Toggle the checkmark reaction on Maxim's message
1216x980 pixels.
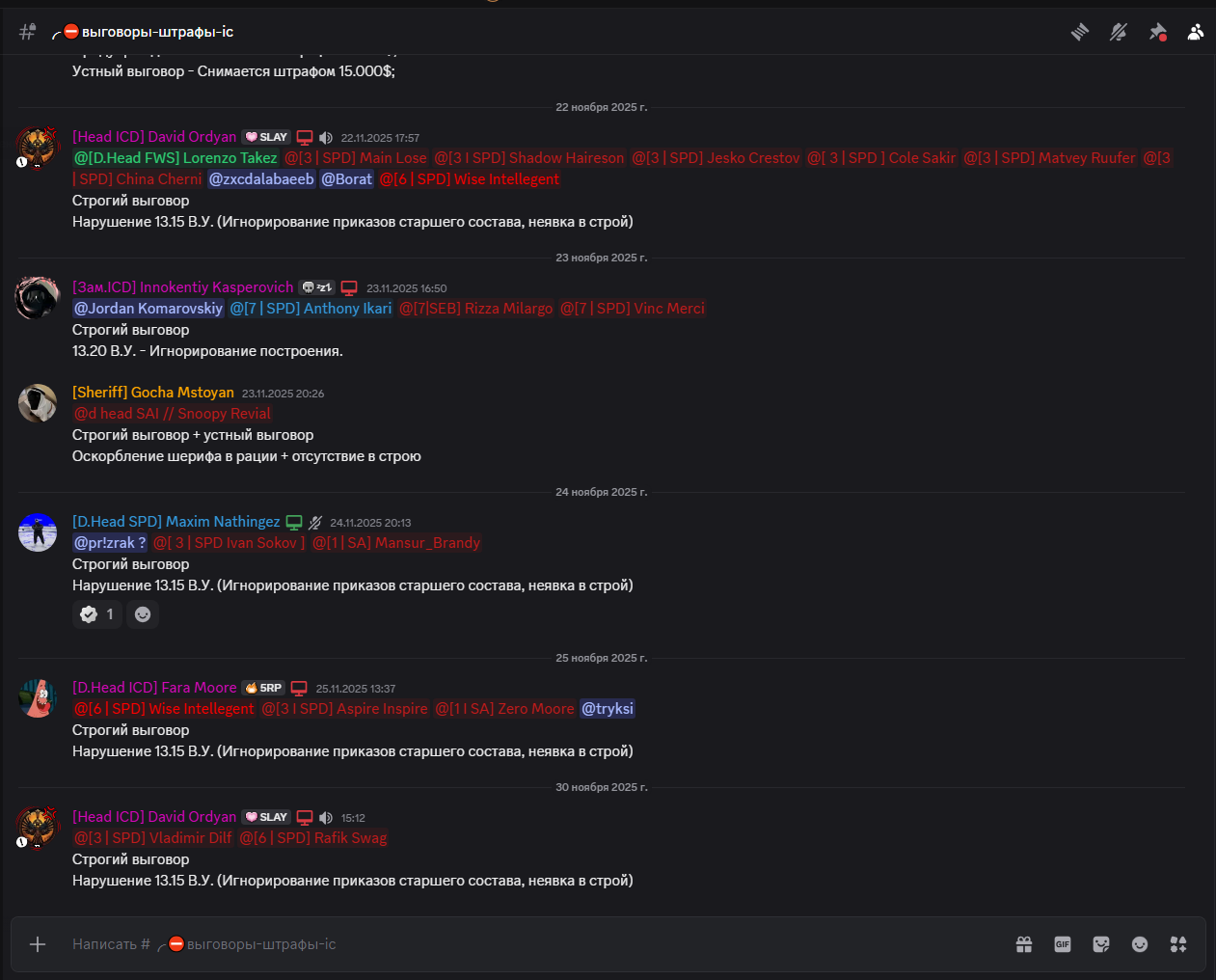tap(96, 614)
